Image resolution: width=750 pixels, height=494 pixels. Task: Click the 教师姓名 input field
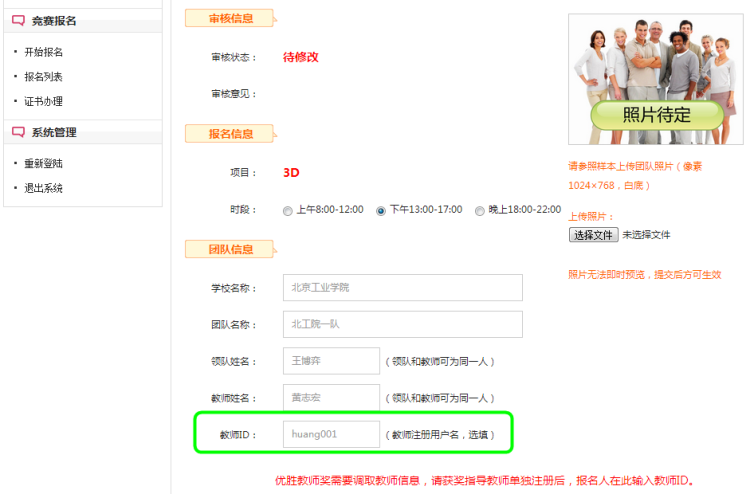(x=331, y=398)
